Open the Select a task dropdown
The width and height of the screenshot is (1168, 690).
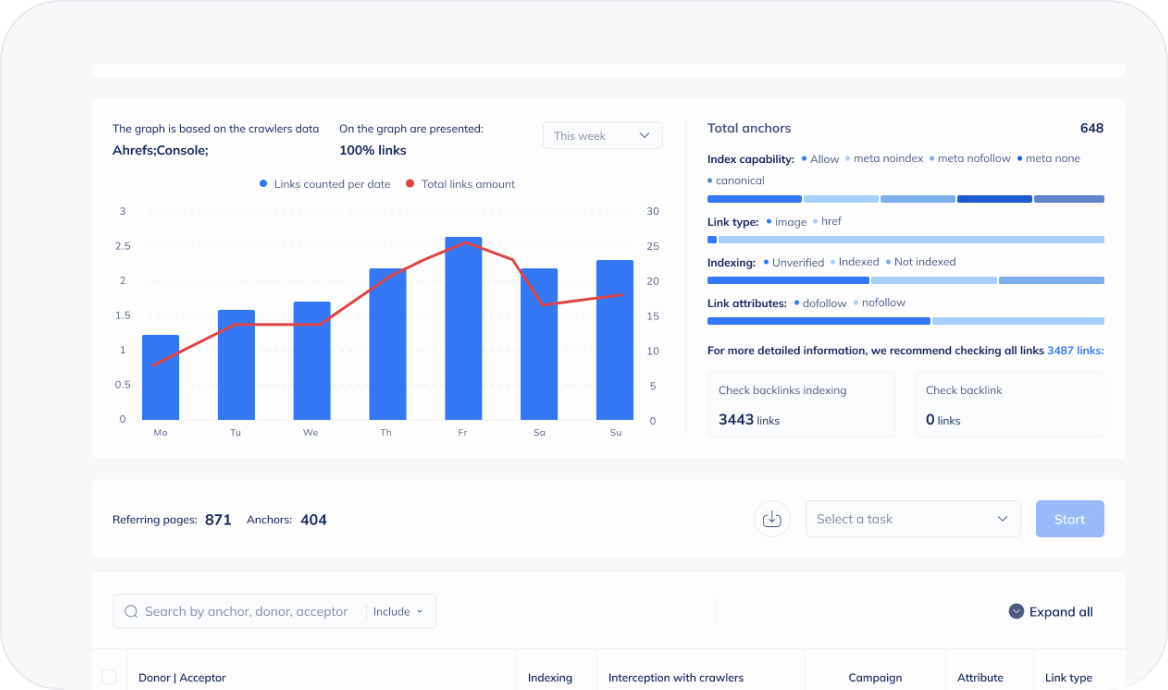pyautogui.click(x=912, y=519)
